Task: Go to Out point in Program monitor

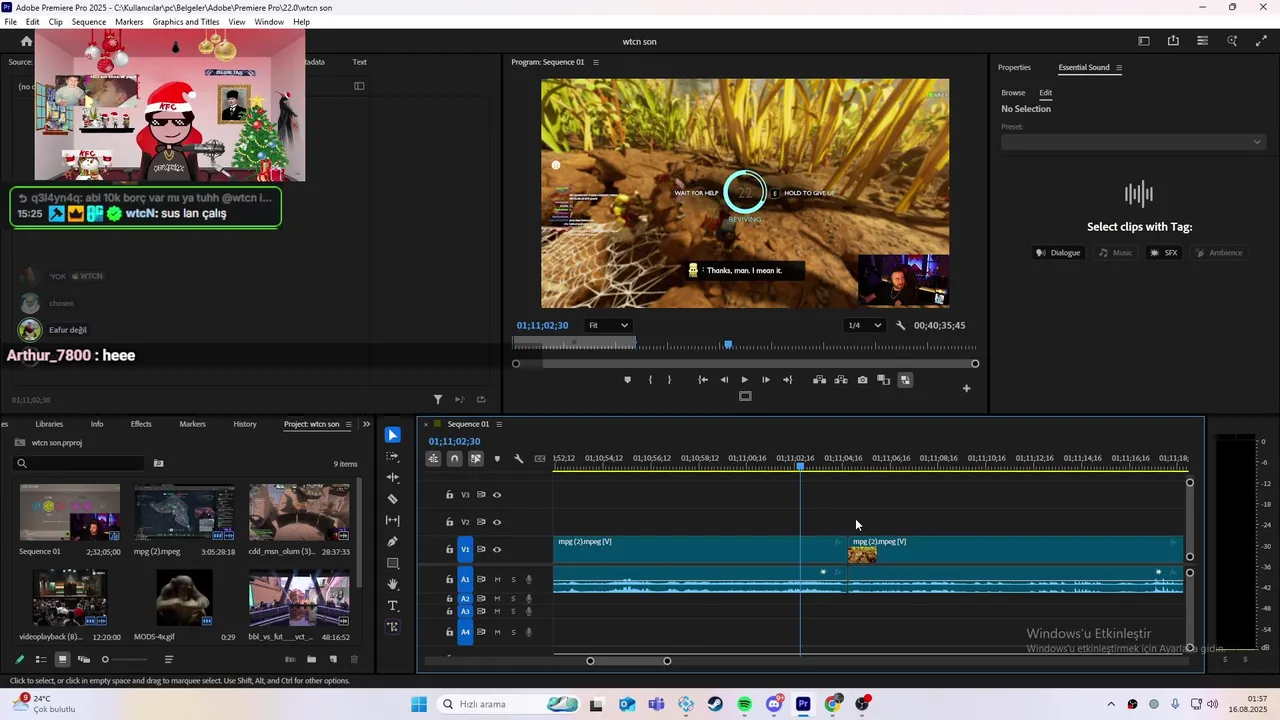Action: pos(787,380)
